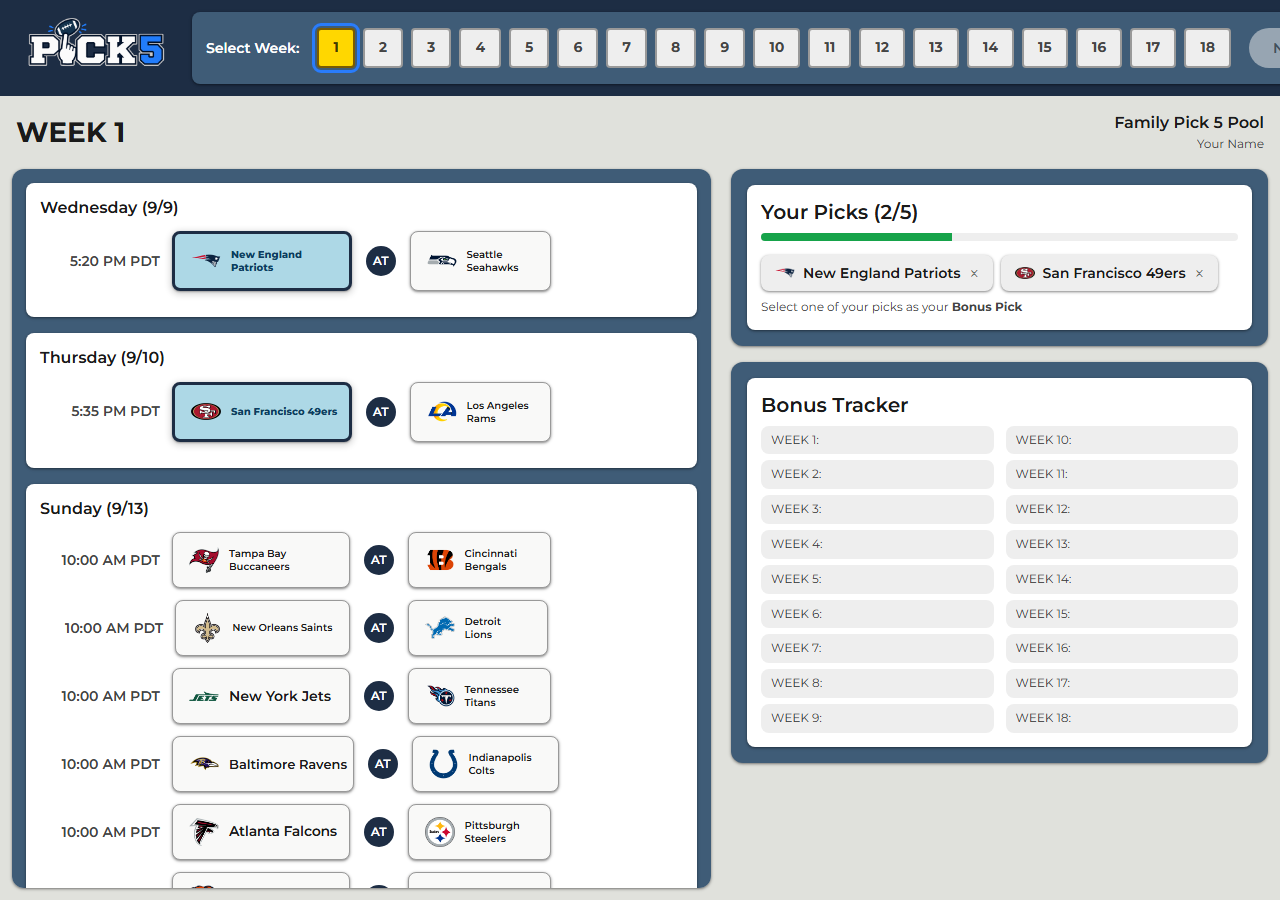Choose week 7 in week selector
This screenshot has height=900, width=1280.
[626, 48]
